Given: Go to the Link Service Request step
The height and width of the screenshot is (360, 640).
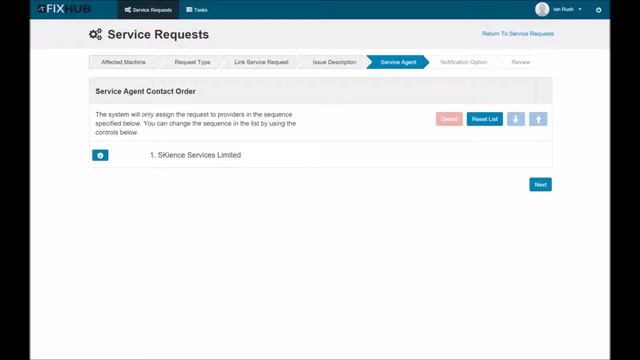Looking at the screenshot, I should (x=261, y=62).
